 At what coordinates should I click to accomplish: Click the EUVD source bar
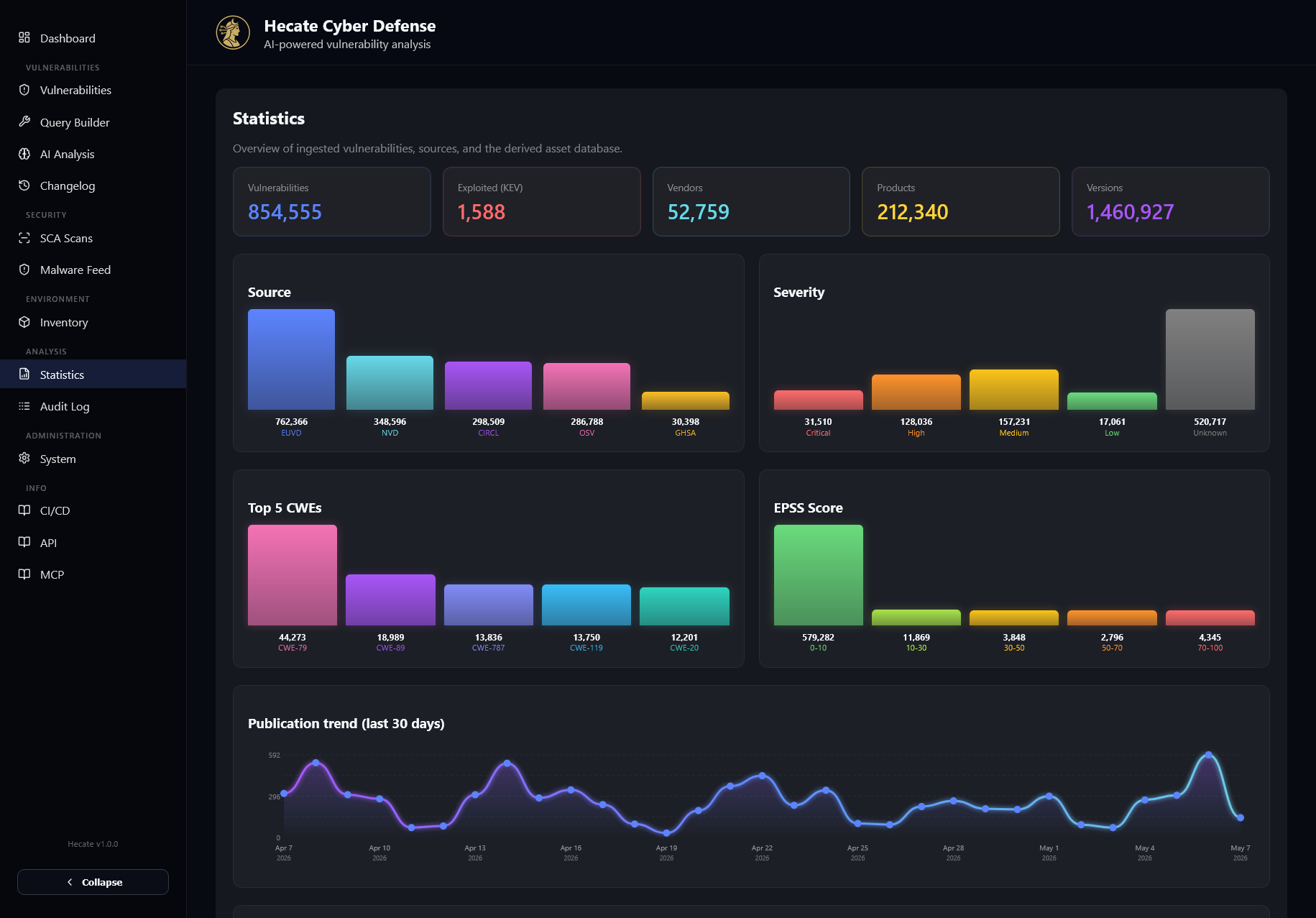point(291,359)
